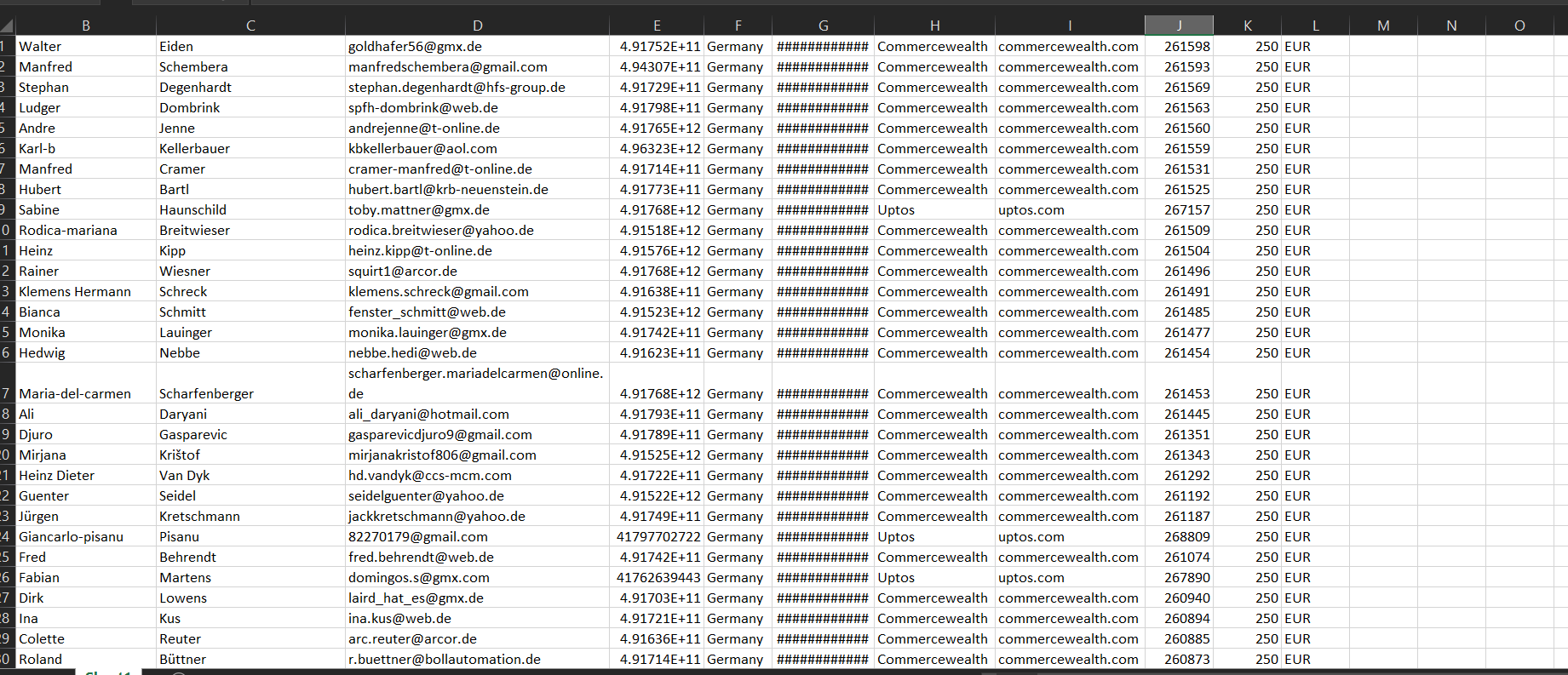The width and height of the screenshot is (1568, 675).
Task: Select column I header
Action: coord(1070,26)
